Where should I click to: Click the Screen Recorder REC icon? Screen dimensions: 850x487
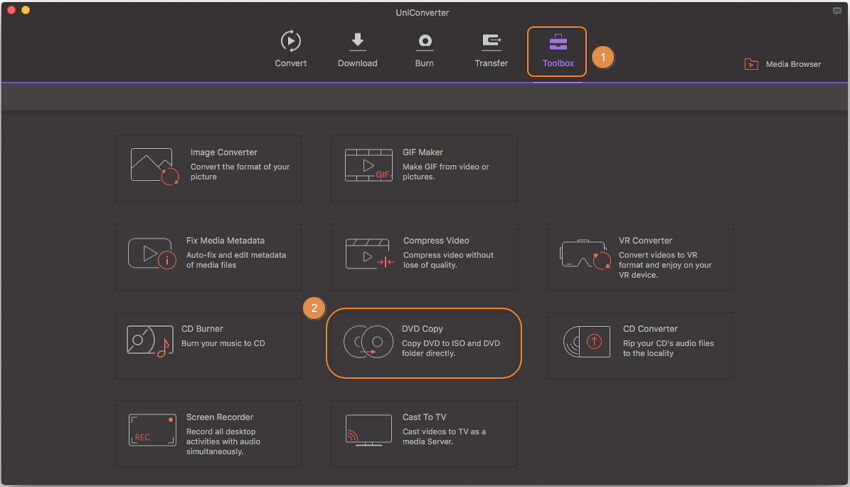point(152,430)
